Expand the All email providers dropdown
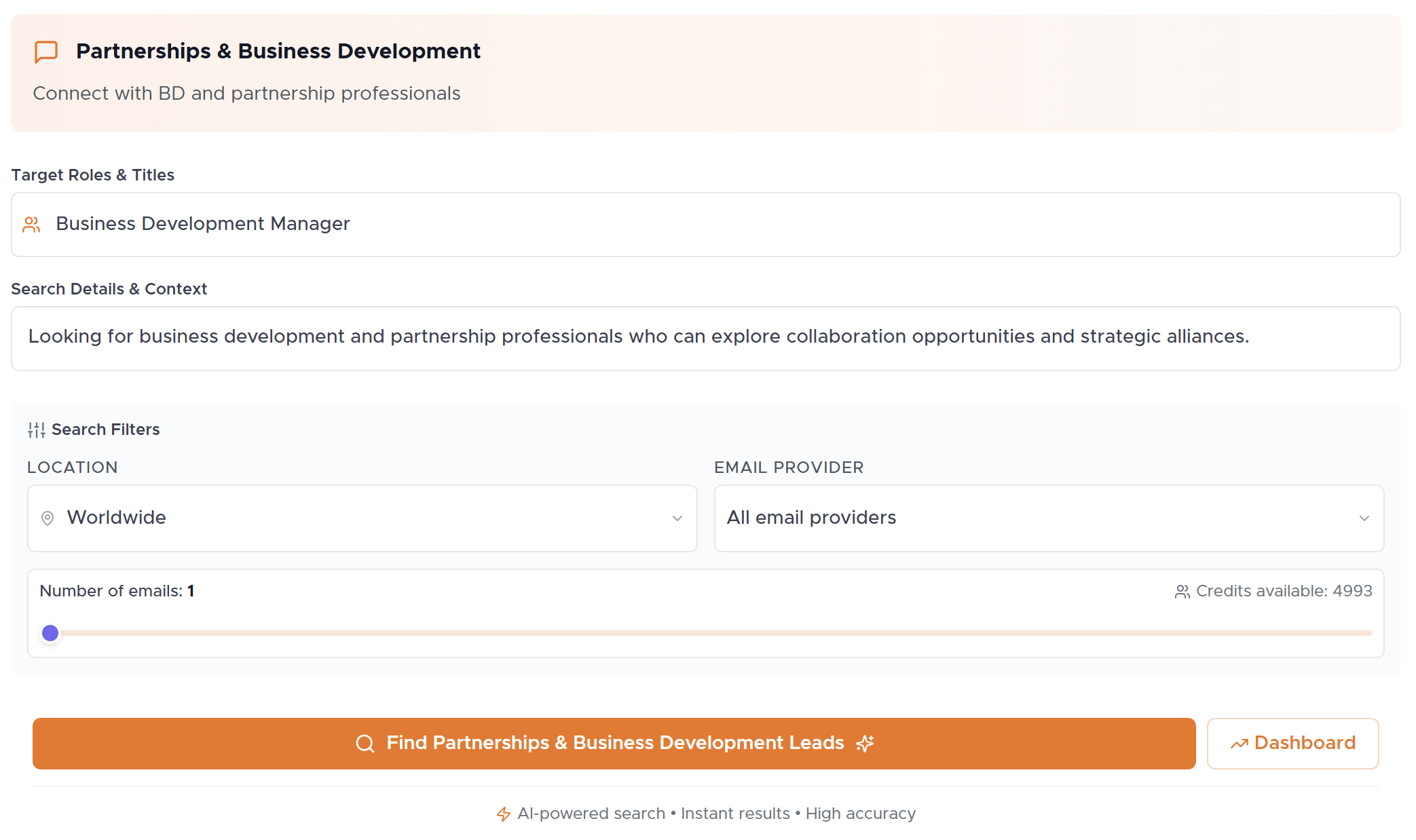1416x840 pixels. click(1048, 518)
